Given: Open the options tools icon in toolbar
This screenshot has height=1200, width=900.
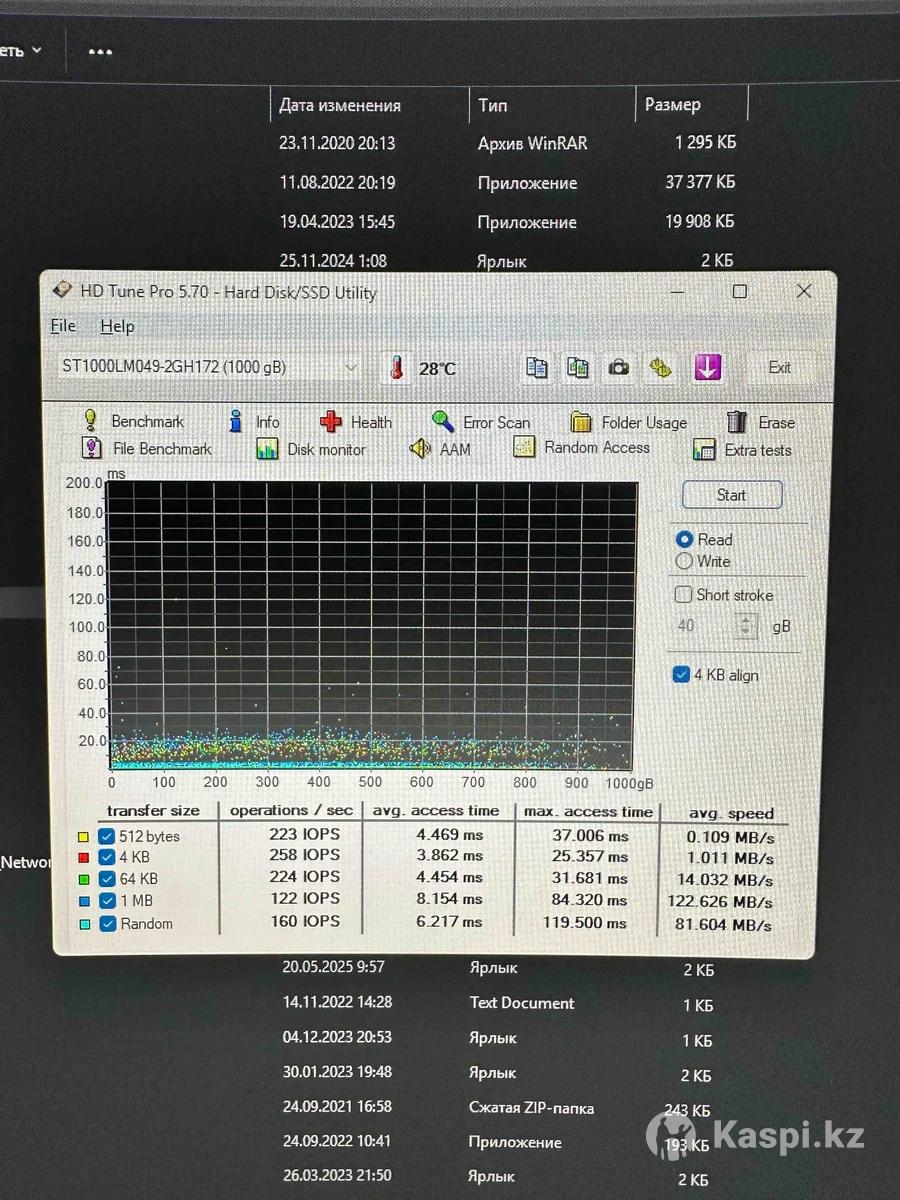Looking at the screenshot, I should point(660,368).
